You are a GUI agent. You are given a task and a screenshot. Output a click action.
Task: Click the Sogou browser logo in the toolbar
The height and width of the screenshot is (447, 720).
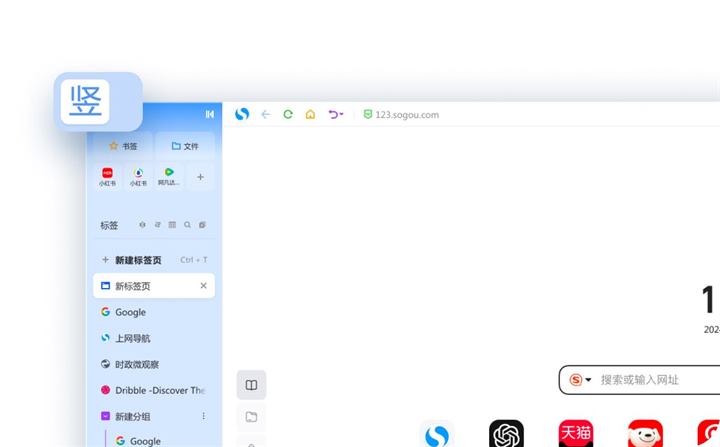[242, 114]
